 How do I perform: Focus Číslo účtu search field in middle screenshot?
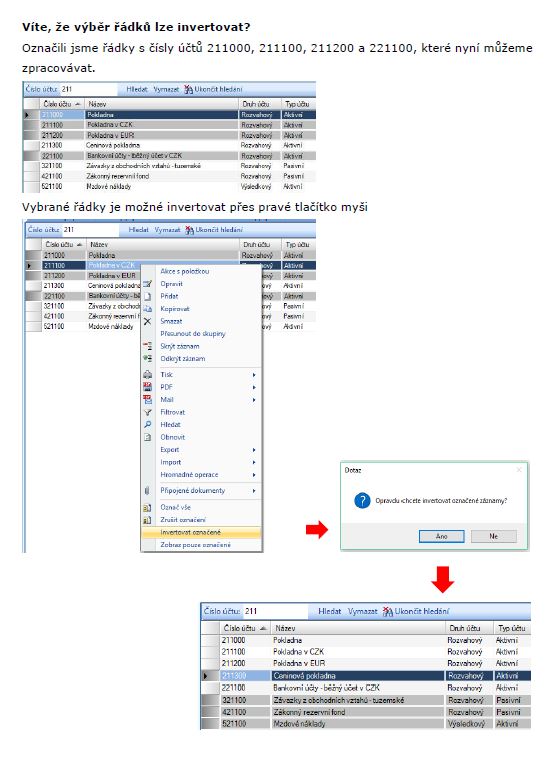pos(90,230)
